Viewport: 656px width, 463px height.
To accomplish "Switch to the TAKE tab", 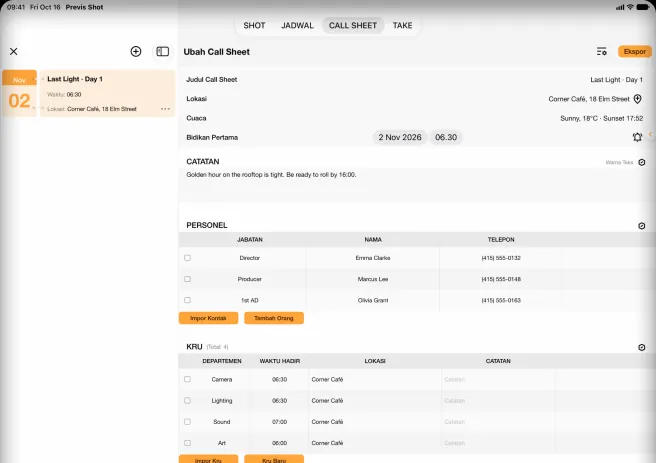I will (402, 26).
